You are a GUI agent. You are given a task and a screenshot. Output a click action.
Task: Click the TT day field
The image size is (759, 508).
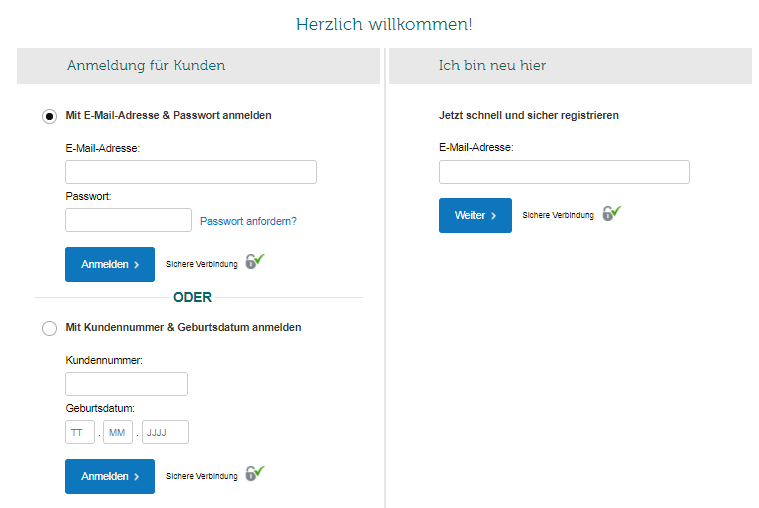[x=79, y=432]
